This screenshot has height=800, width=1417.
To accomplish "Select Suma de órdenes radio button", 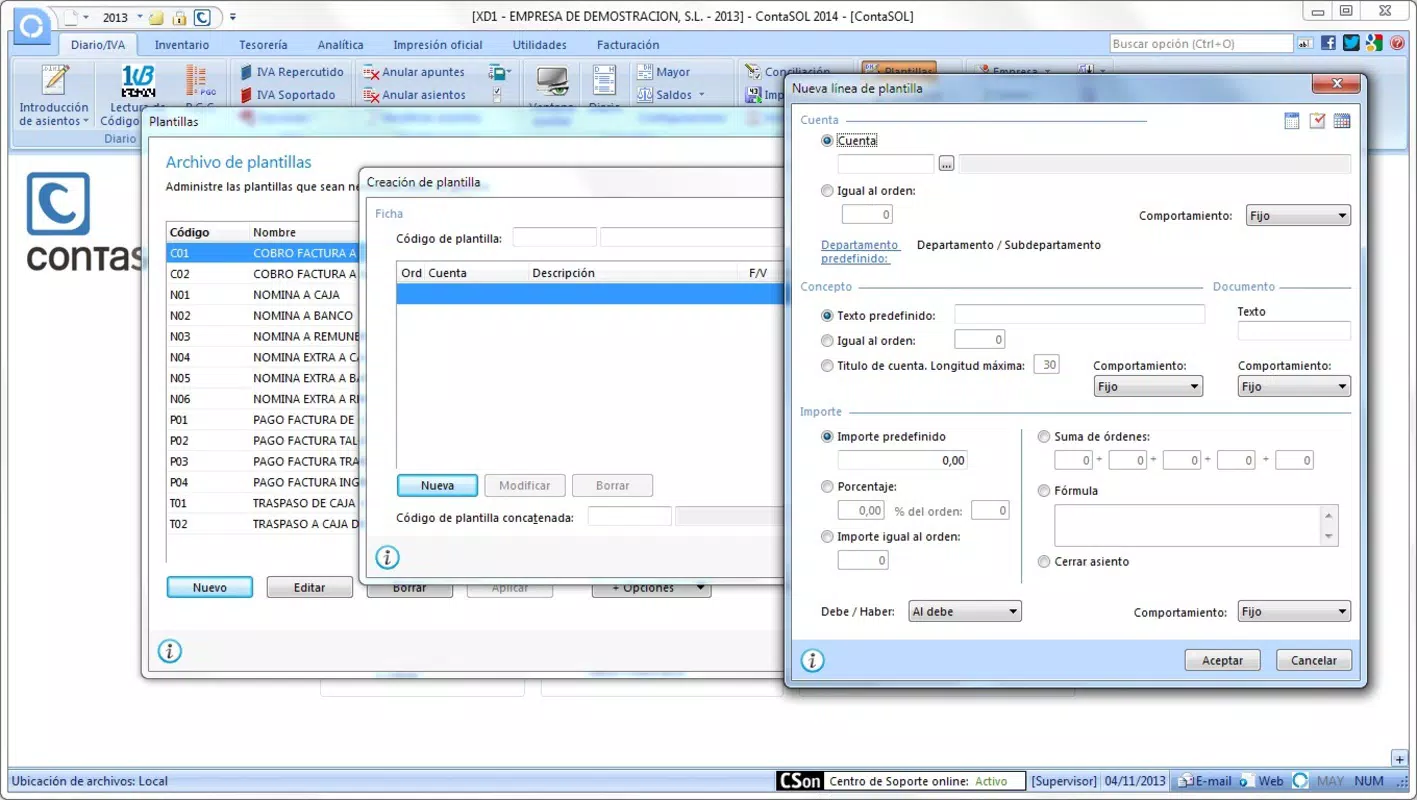I will [1044, 437].
